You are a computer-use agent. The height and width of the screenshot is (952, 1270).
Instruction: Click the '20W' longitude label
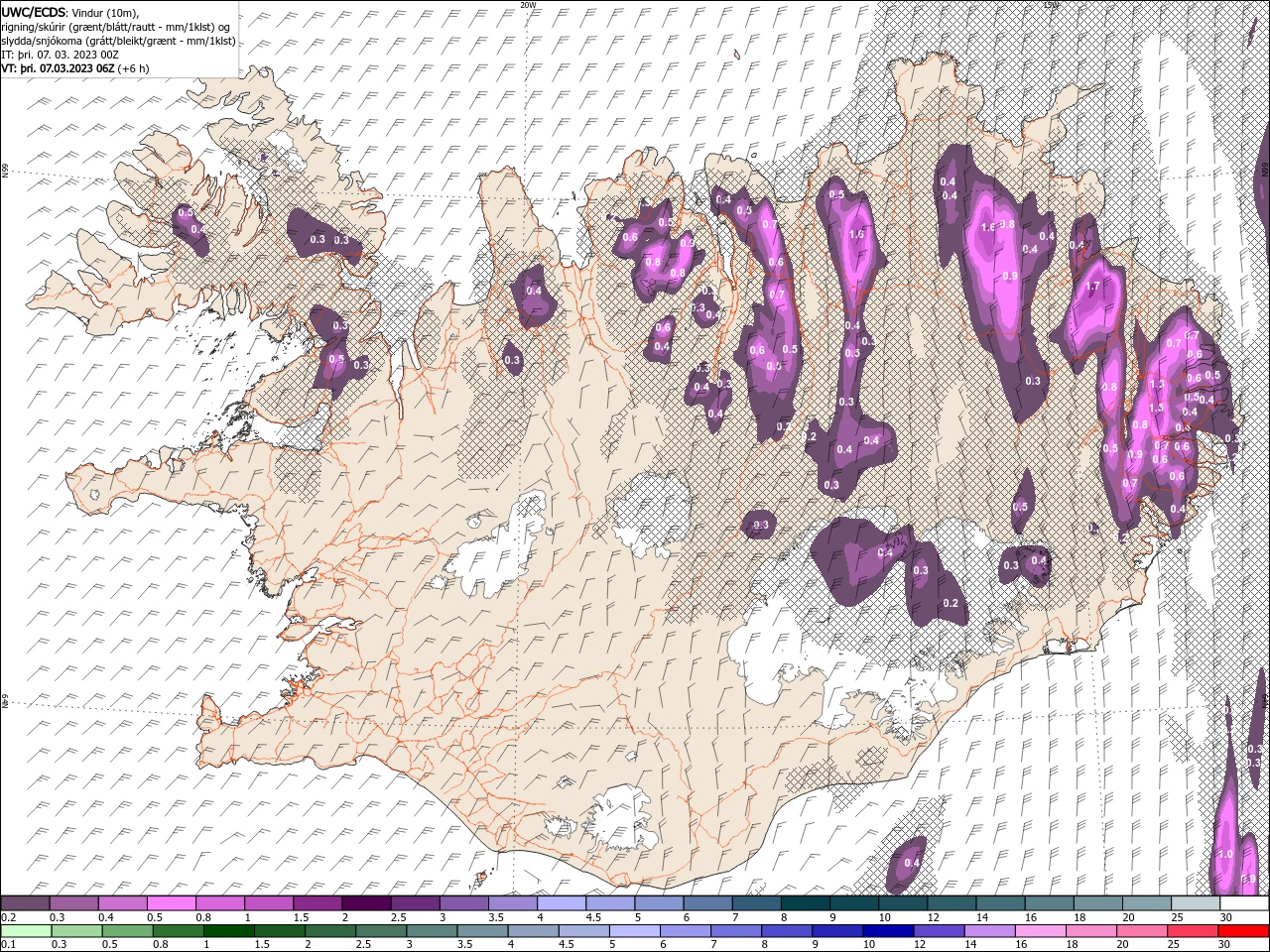point(528,5)
